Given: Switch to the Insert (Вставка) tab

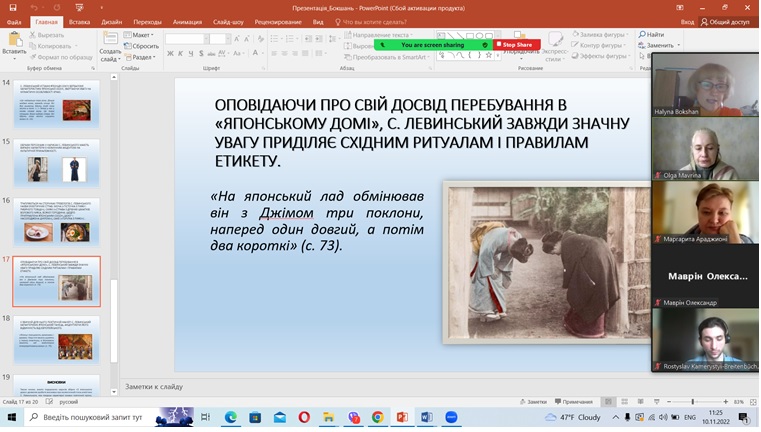Looking at the screenshot, I should pos(79,22).
